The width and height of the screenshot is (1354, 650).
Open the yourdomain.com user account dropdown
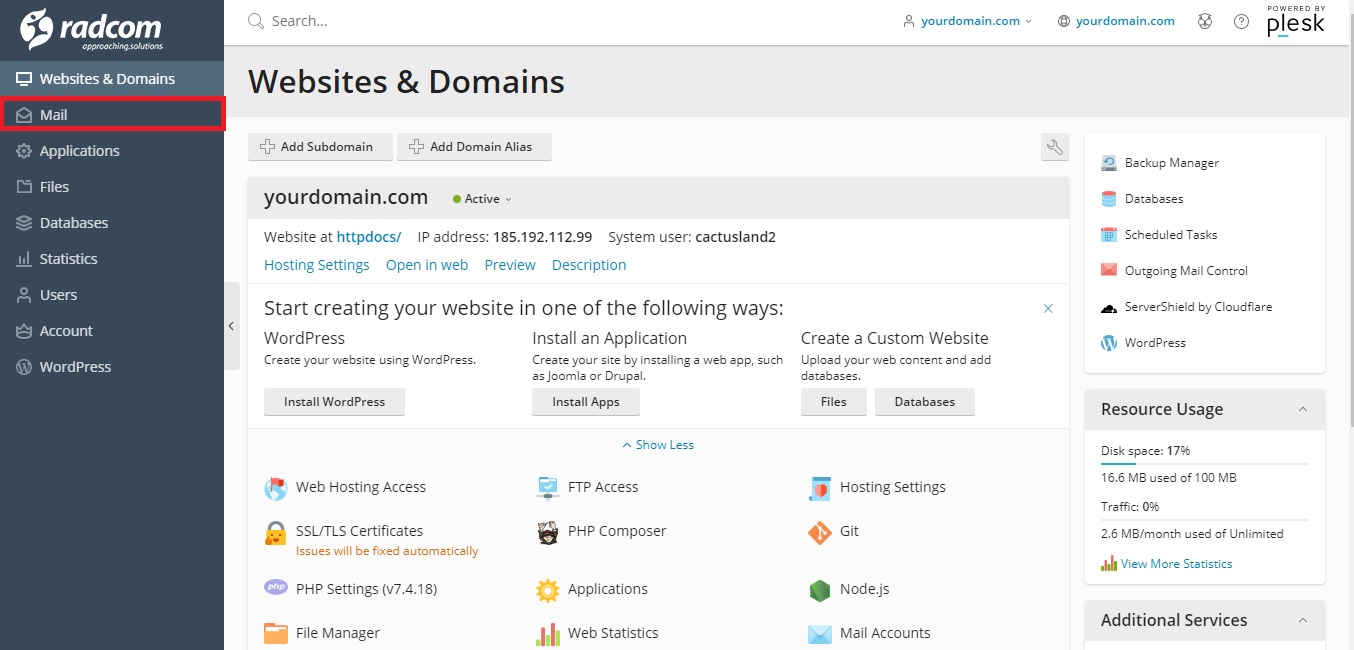point(967,21)
